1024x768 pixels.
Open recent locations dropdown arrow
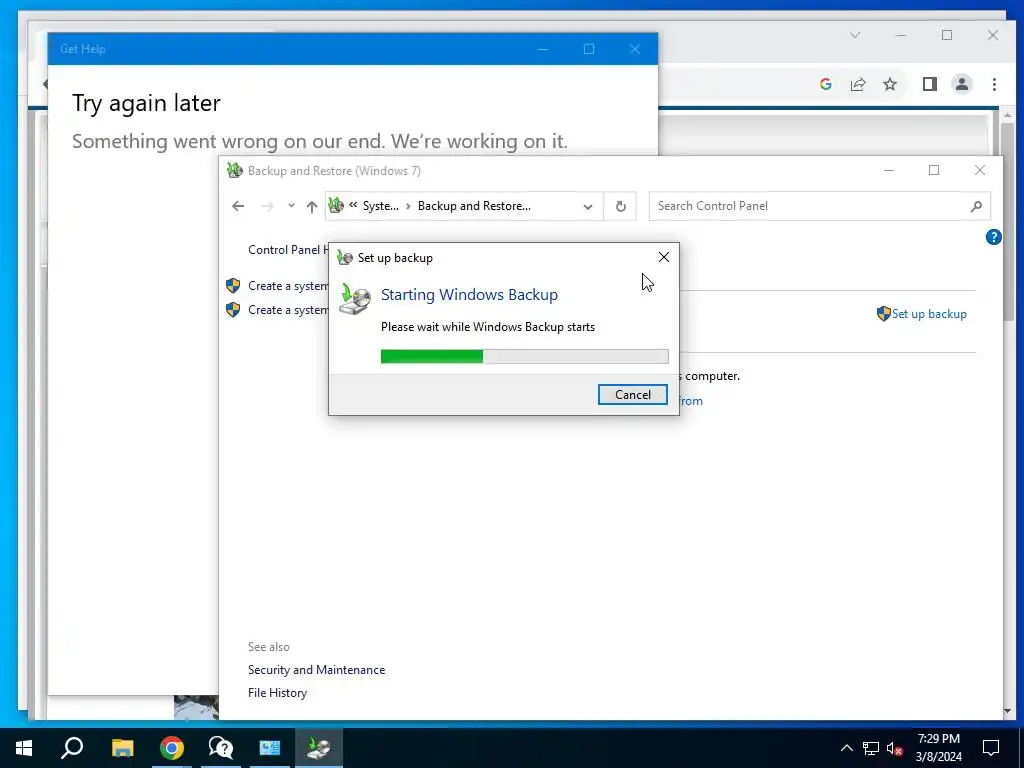(291, 206)
